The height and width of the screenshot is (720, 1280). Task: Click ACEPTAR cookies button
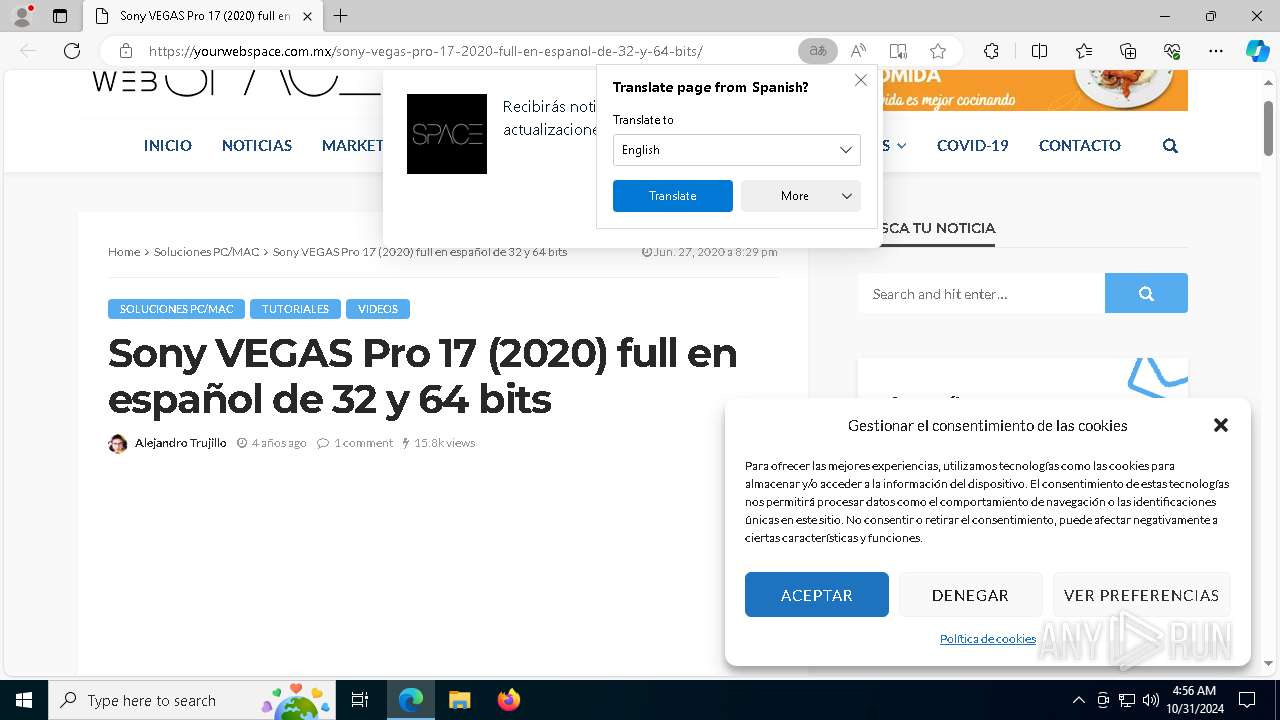[816, 595]
